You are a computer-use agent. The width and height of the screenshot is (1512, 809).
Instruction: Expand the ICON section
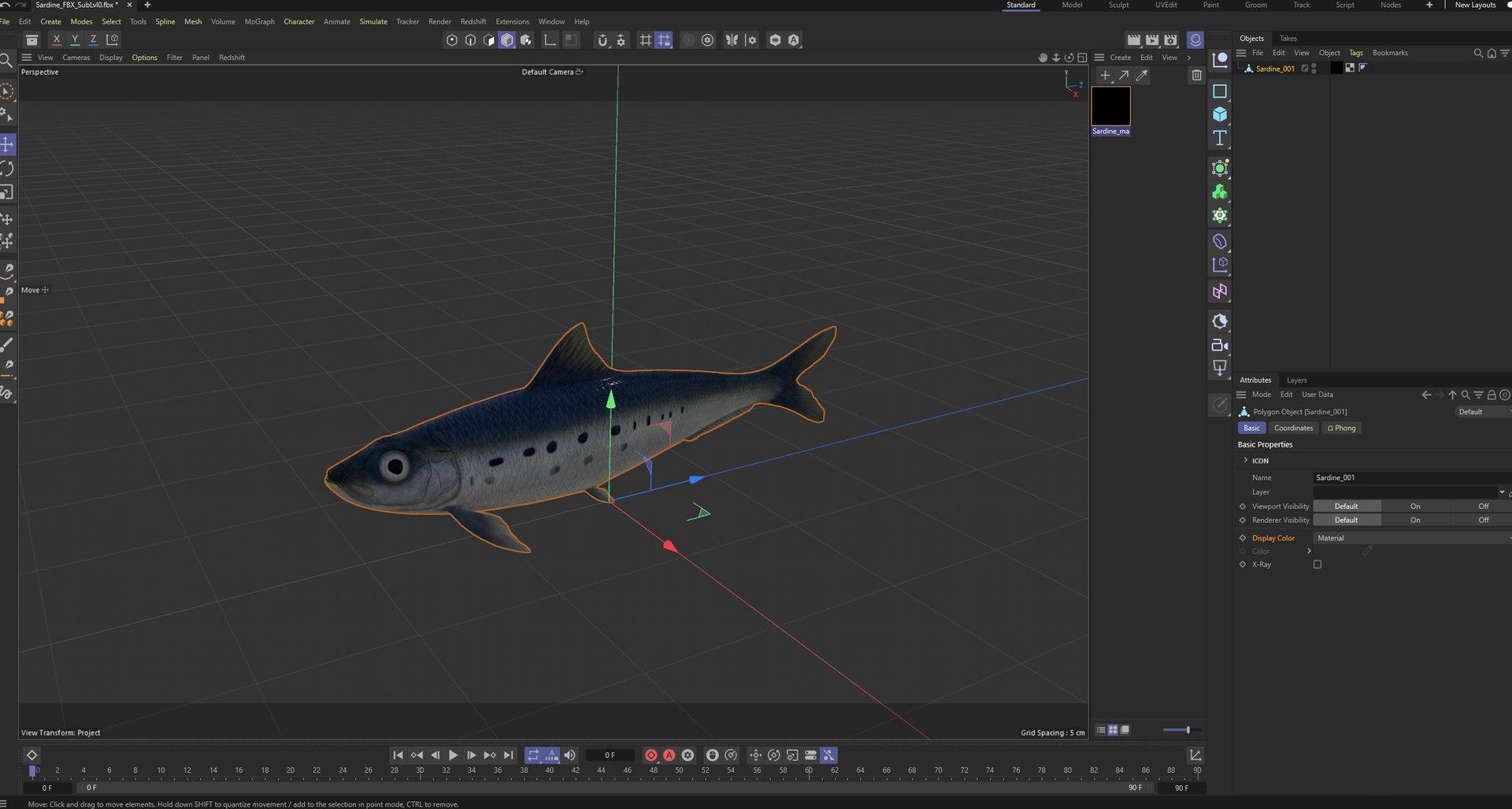(x=1245, y=460)
